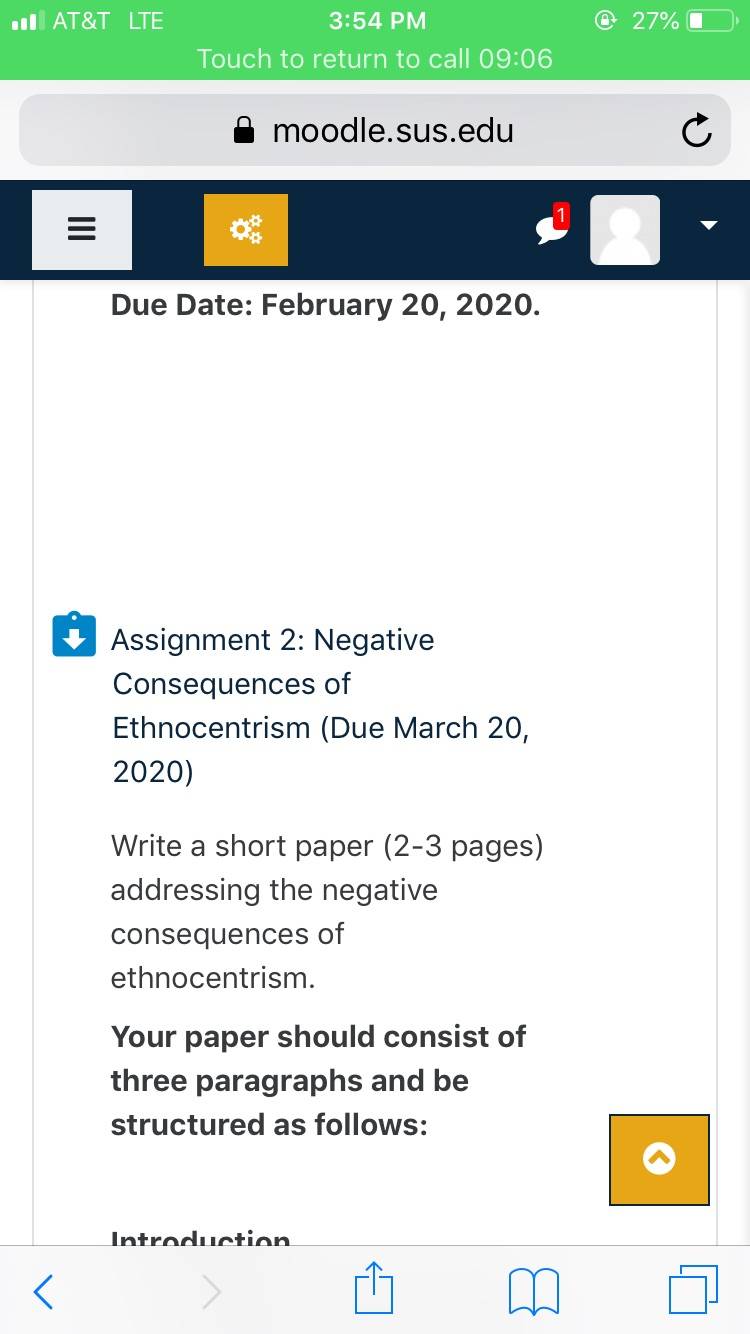Jump to top with the orange up-chevron button
The image size is (750, 1334).
[659, 1159]
